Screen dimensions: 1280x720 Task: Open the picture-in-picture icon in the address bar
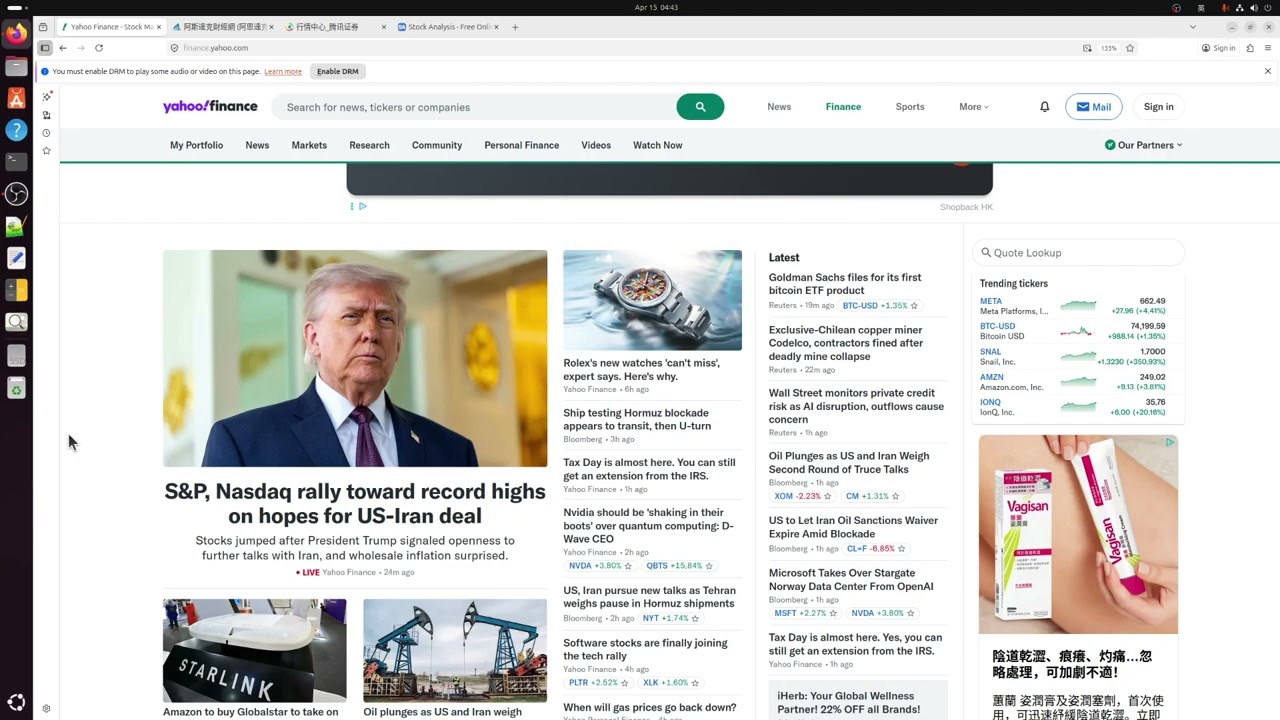coord(1087,48)
